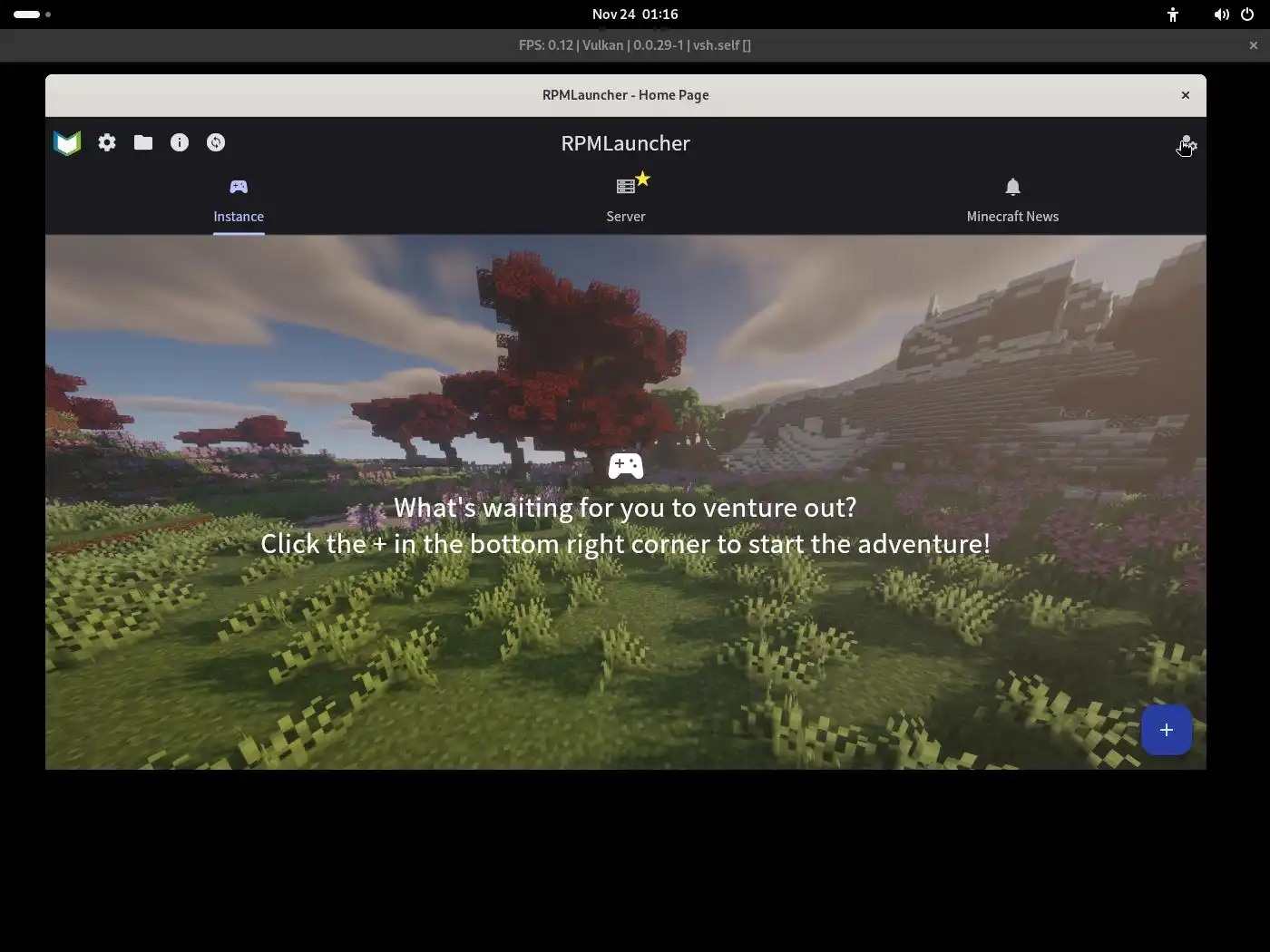The image size is (1270, 952).
Task: Click the 'What's waiting for you to venture out?' text
Action: click(625, 508)
